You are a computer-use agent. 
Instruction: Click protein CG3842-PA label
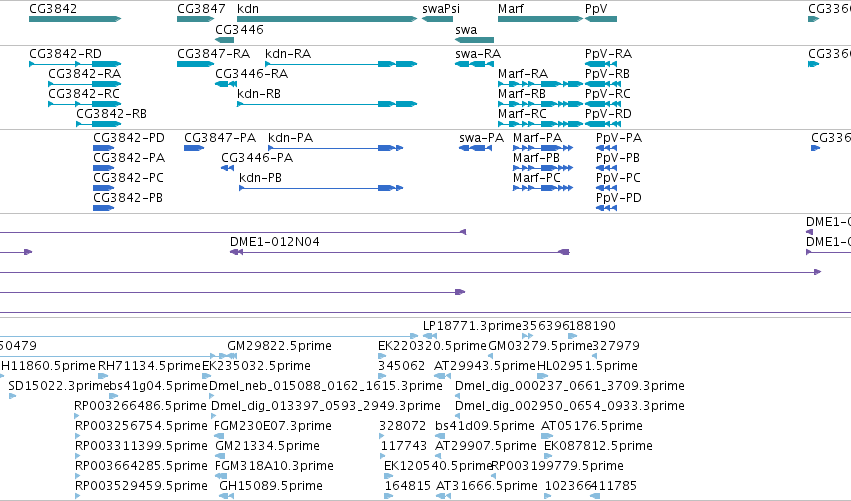coord(129,158)
